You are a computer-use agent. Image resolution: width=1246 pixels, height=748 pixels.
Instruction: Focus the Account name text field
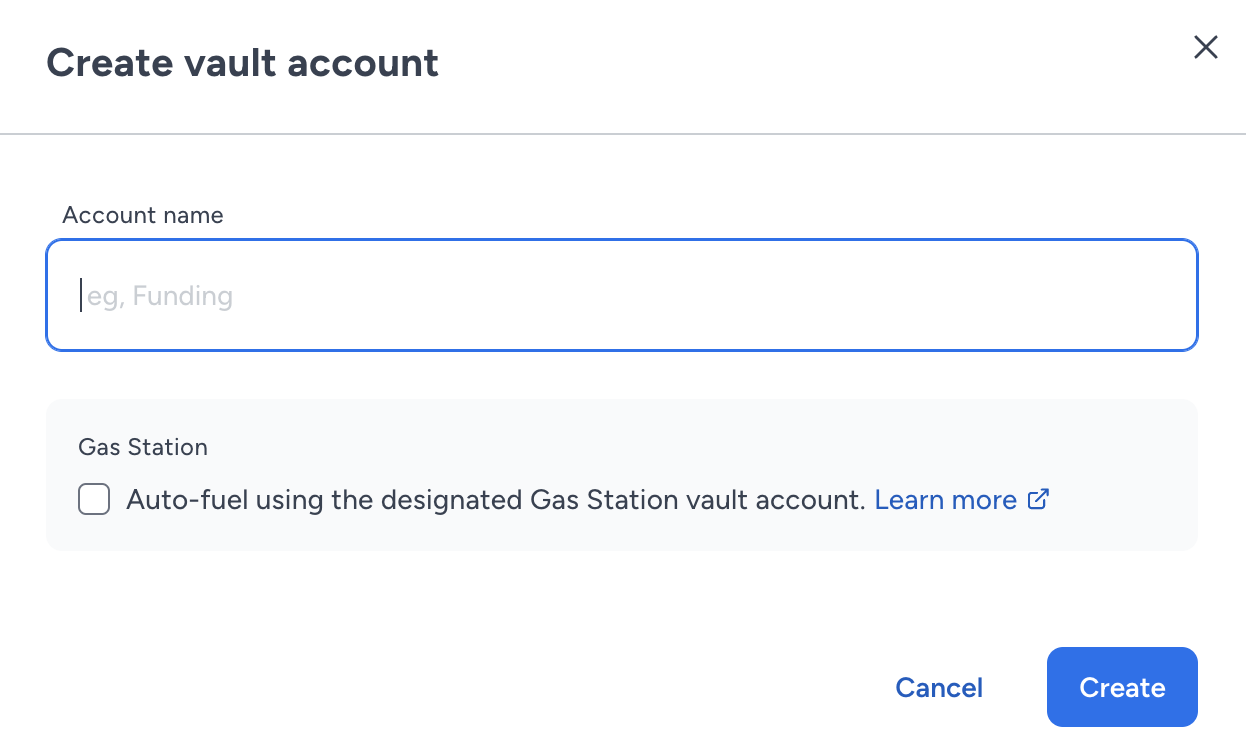[622, 295]
